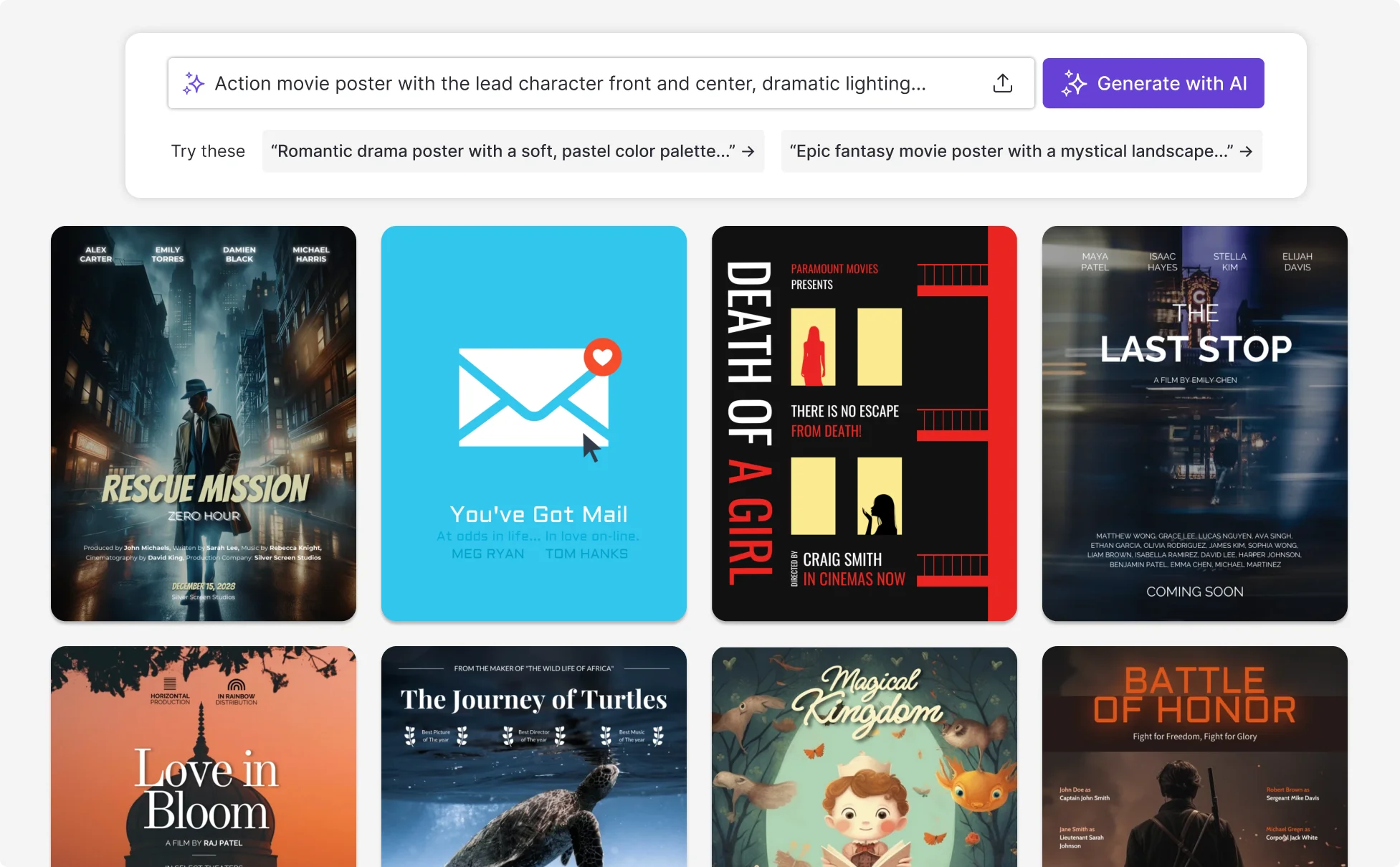Click the Generate with AI button
This screenshot has height=867, width=1400.
click(1153, 83)
